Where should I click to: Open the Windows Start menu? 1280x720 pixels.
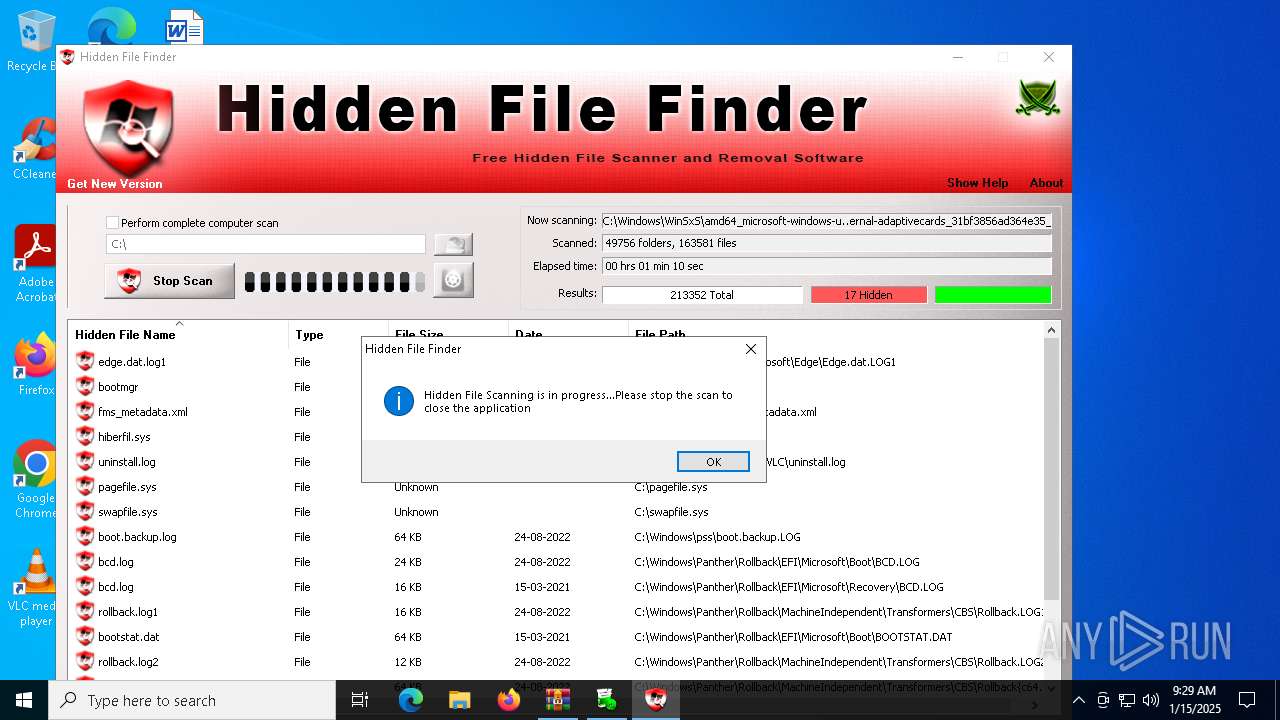point(24,700)
